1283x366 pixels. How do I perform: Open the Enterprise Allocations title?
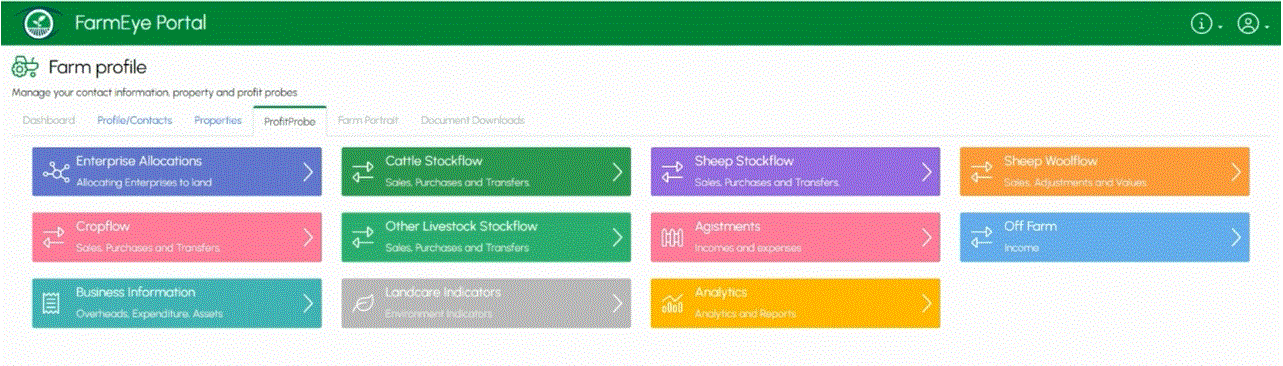(x=139, y=161)
